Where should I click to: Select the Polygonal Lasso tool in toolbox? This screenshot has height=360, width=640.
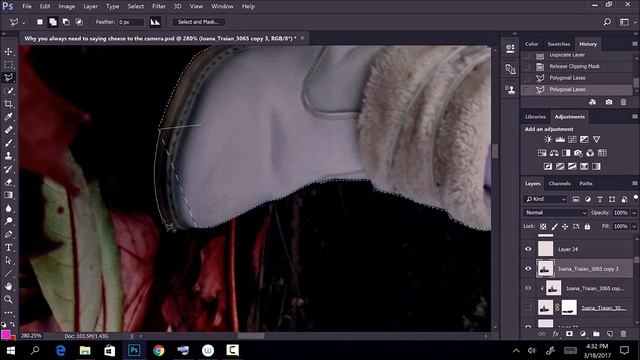coord(8,78)
